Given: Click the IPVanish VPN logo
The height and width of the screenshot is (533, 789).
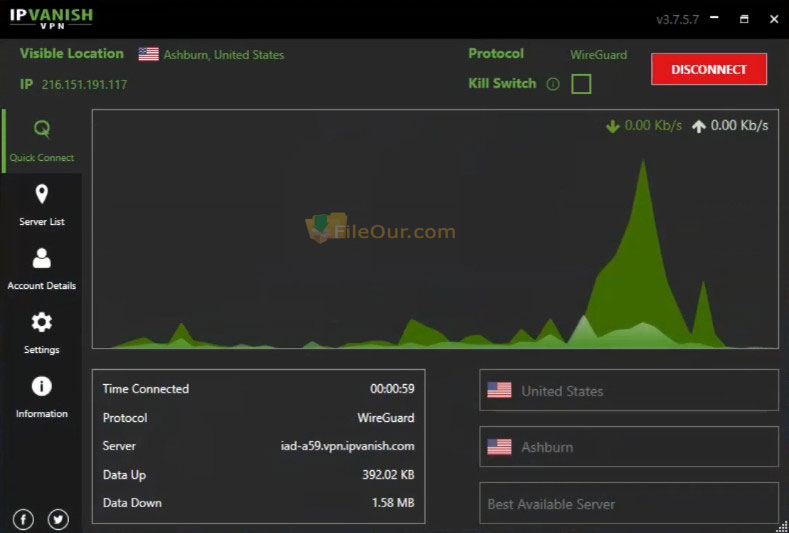Looking at the screenshot, I should pos(51,18).
